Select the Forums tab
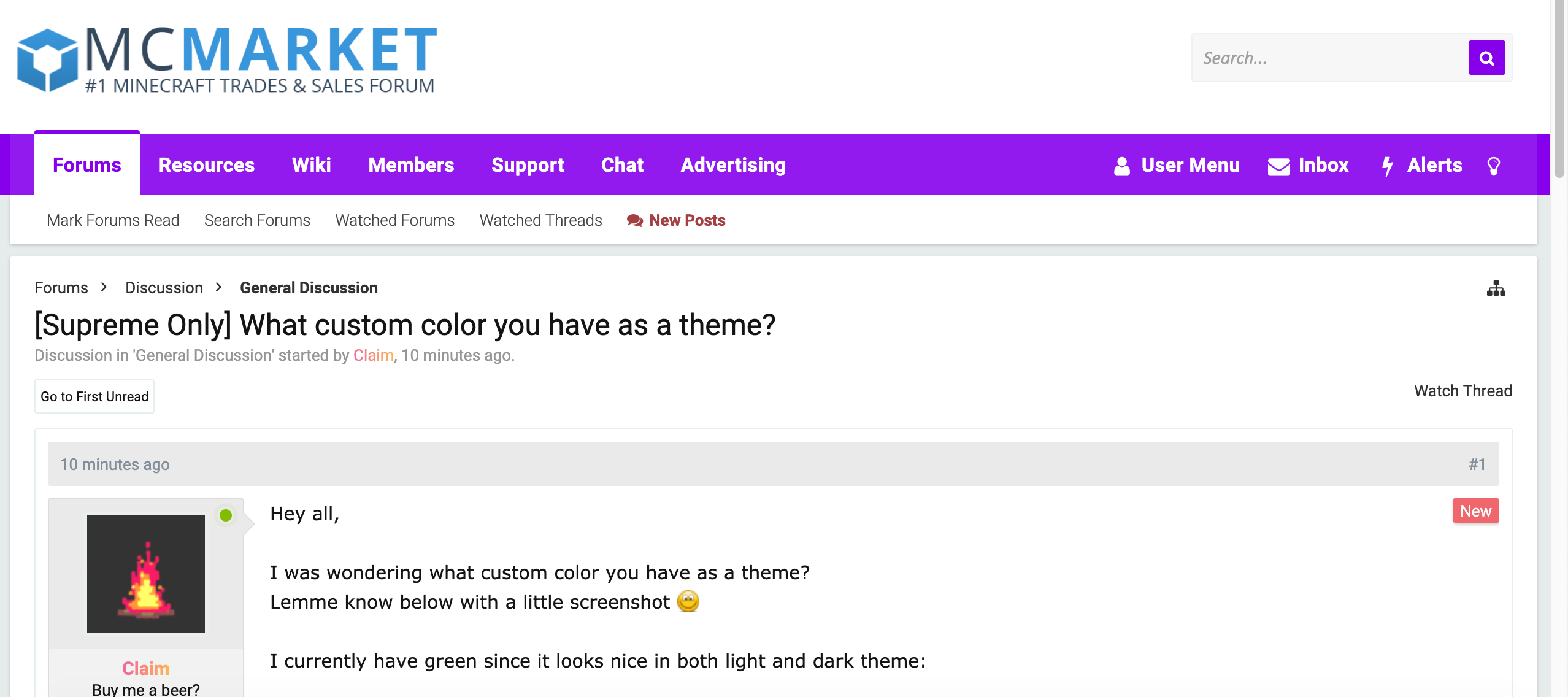The width and height of the screenshot is (1568, 697). tap(87, 165)
